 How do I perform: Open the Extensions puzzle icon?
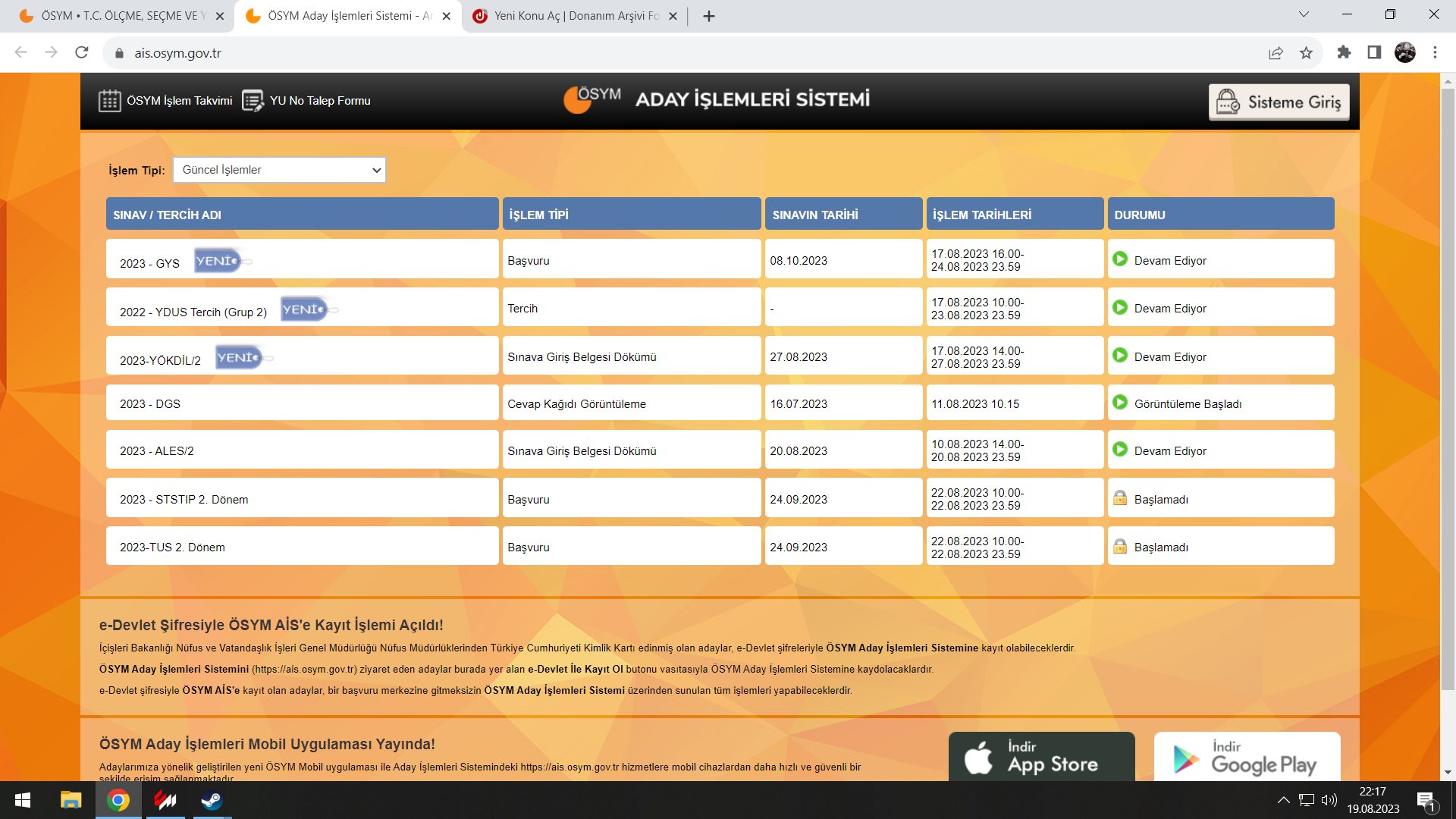tap(1345, 52)
